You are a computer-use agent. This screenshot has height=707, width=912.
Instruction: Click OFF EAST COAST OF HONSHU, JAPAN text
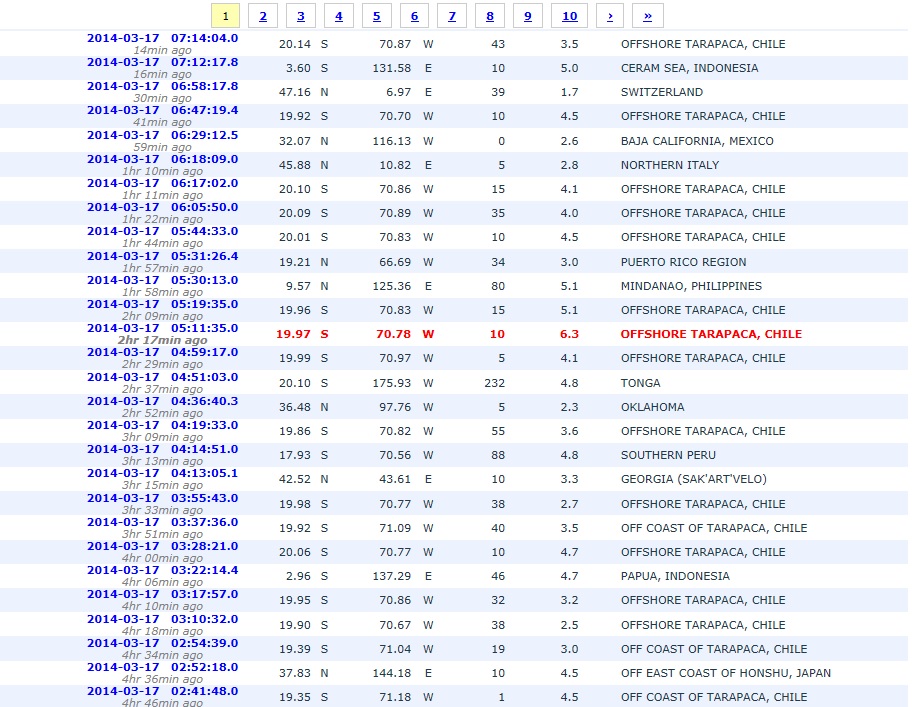725,673
